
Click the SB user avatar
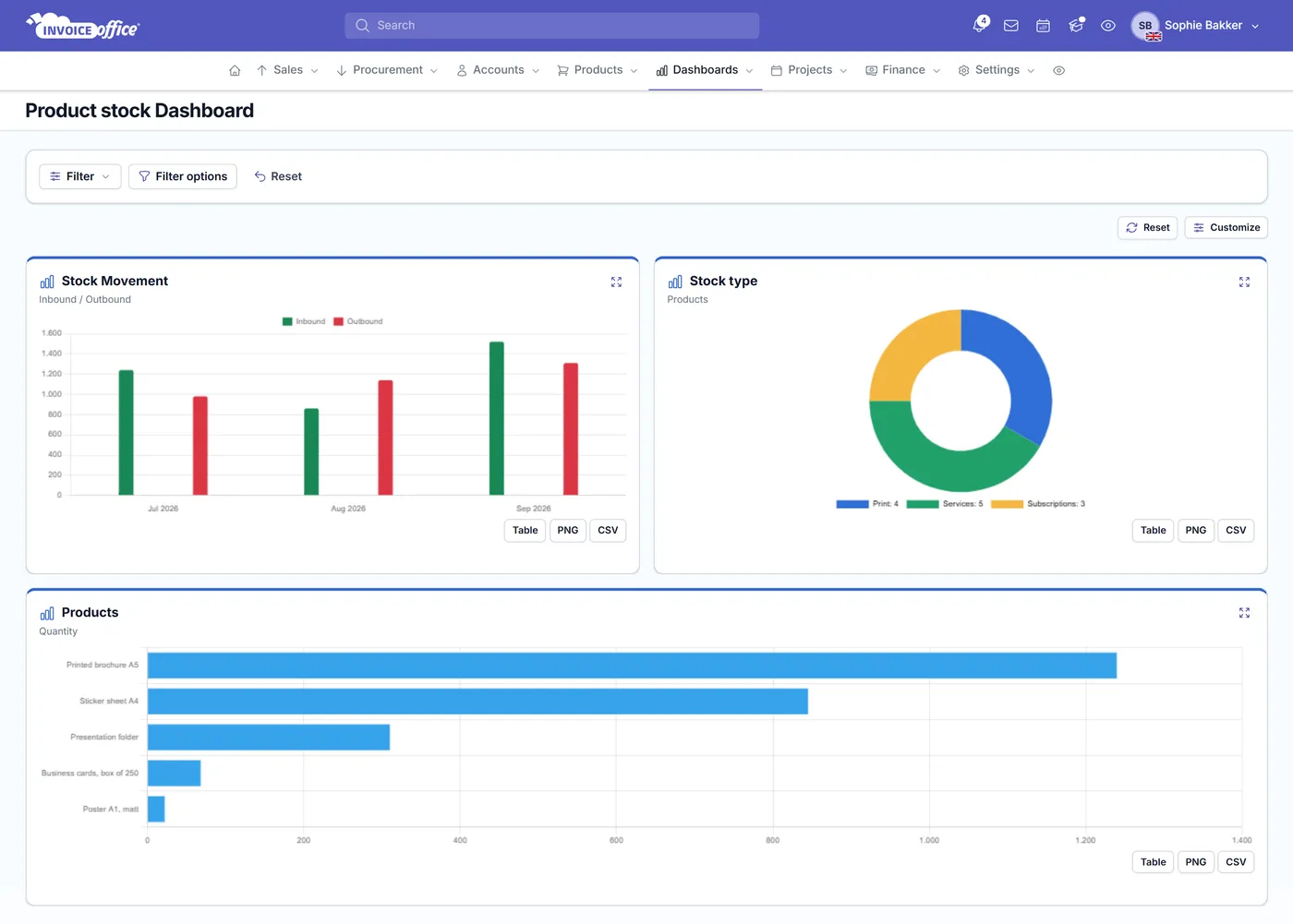(x=1145, y=26)
